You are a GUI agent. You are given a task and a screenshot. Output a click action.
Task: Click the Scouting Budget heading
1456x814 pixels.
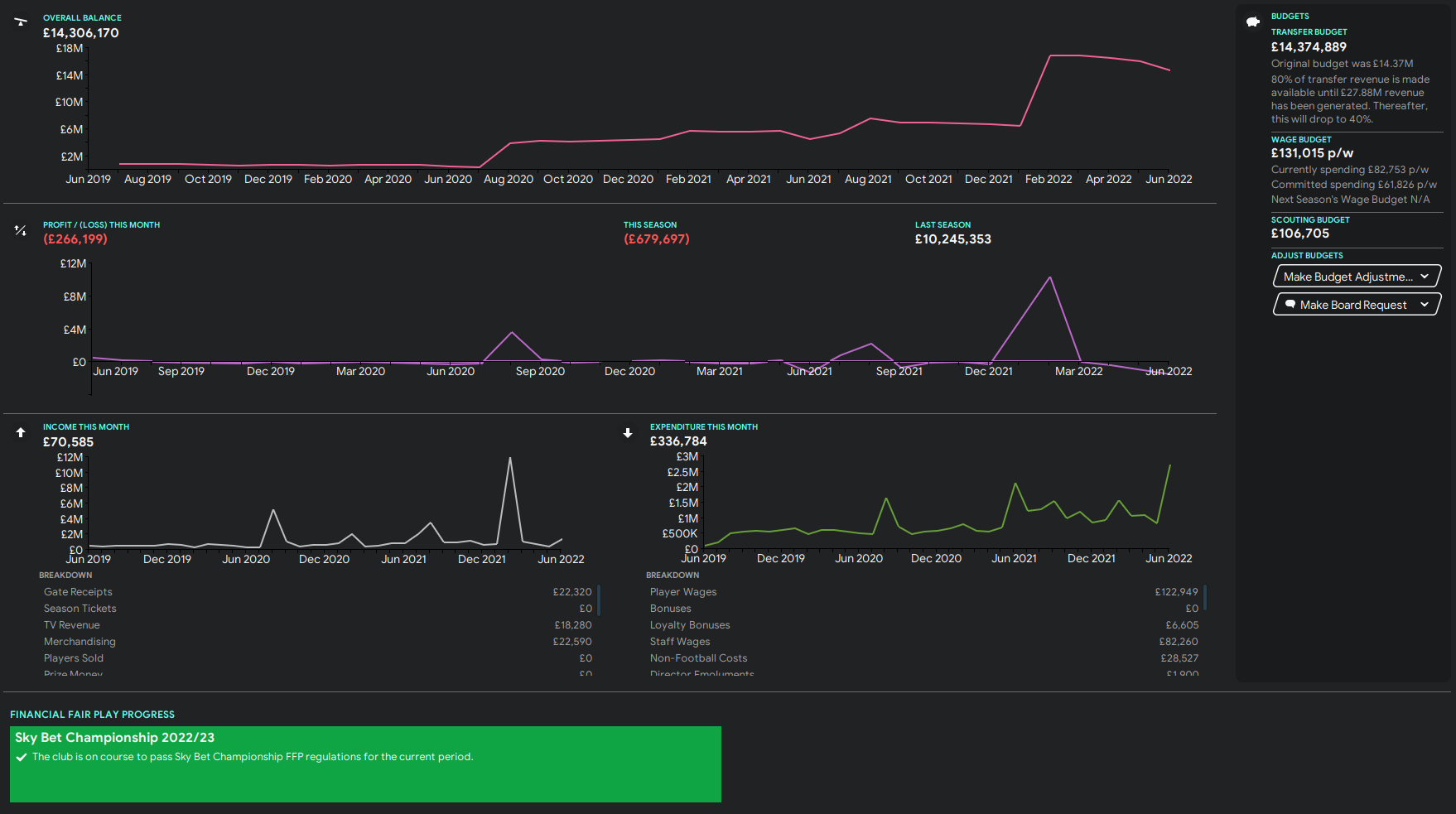1310,220
